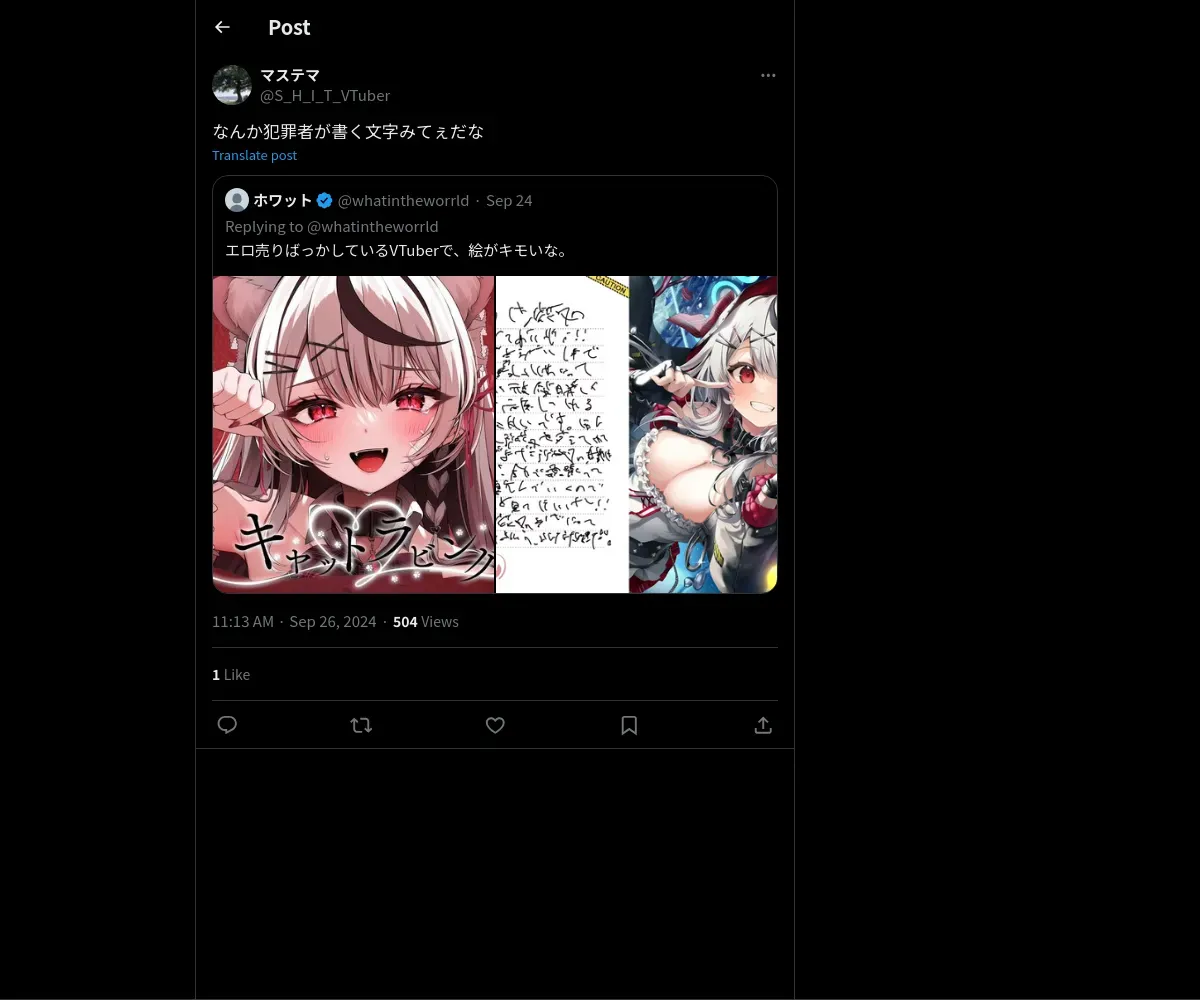
Task: Open the Sep 24 quoted post date
Action: 509,200
